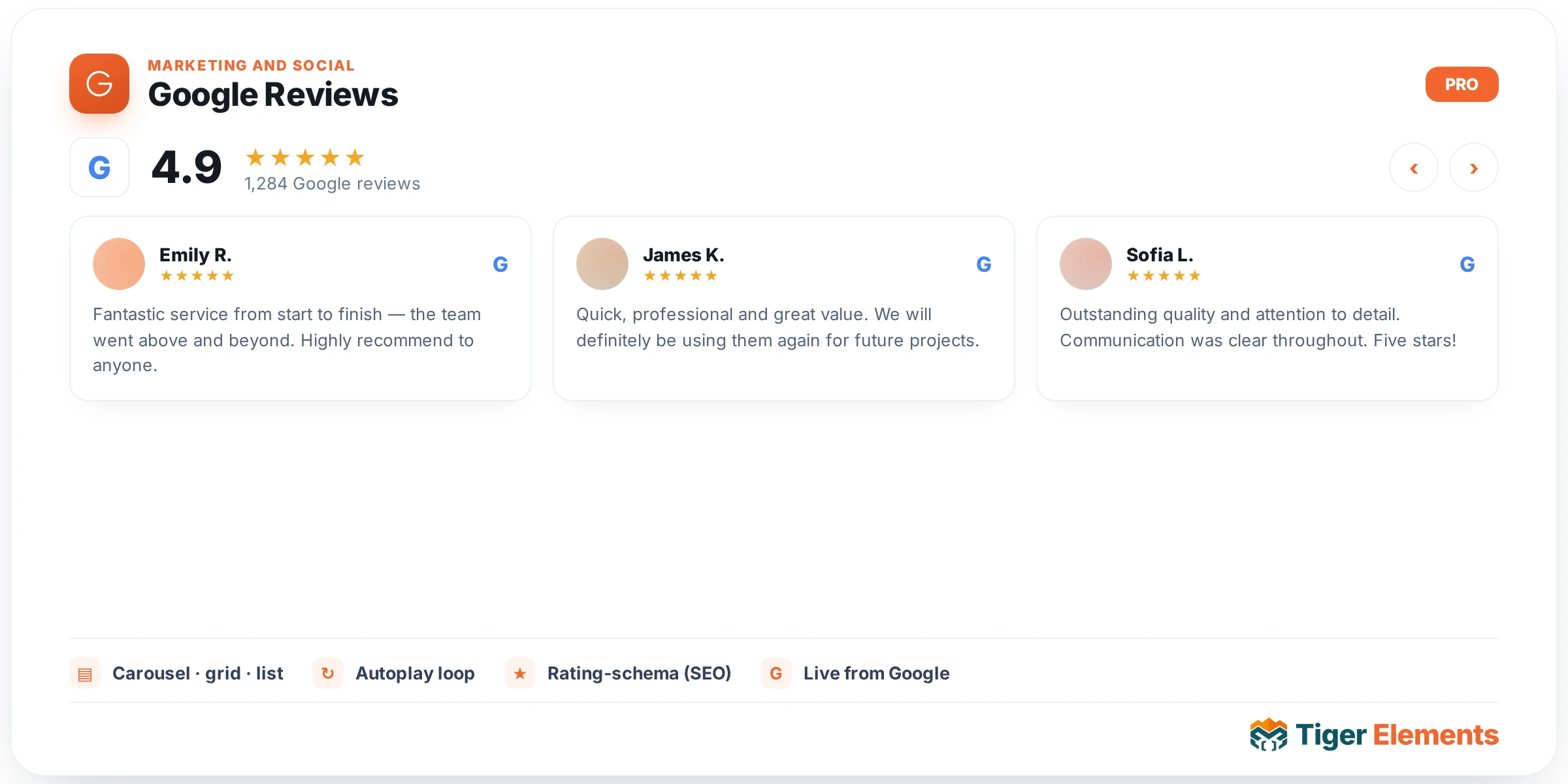Click the 'Autoplay loop' label

415,674
